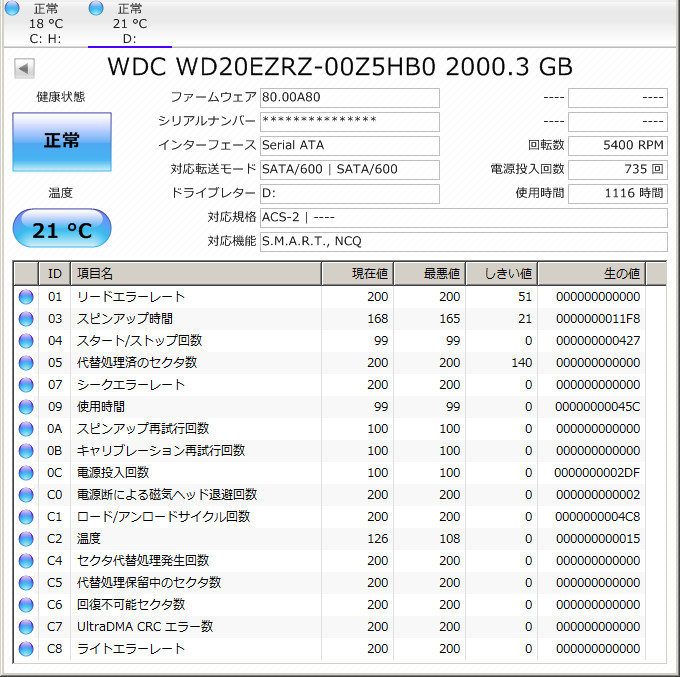The height and width of the screenshot is (677, 680).
Task: Click status orb for ID 03 row
Action: 26,319
